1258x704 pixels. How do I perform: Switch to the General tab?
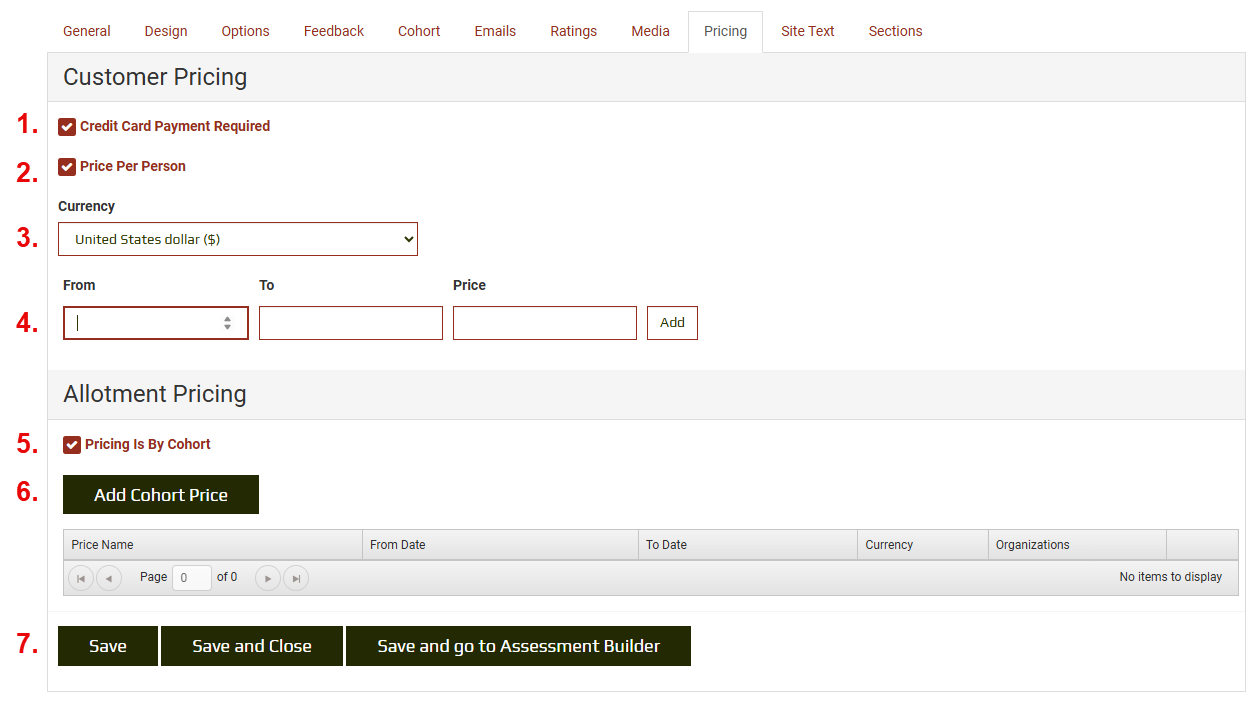[x=86, y=31]
